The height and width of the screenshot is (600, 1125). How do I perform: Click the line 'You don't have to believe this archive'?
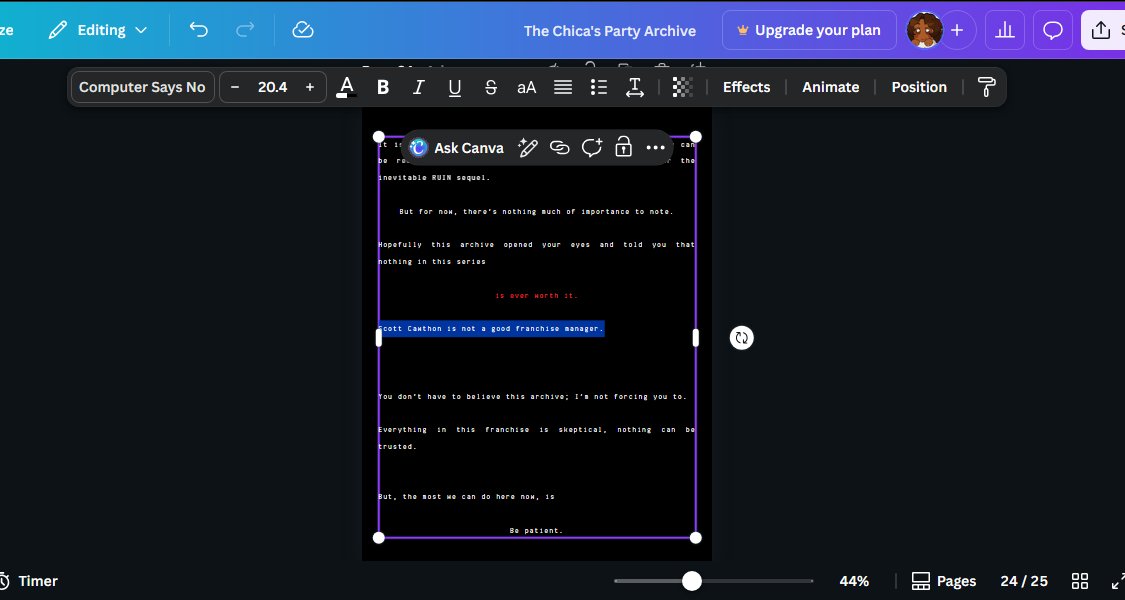pyautogui.click(x=532, y=396)
